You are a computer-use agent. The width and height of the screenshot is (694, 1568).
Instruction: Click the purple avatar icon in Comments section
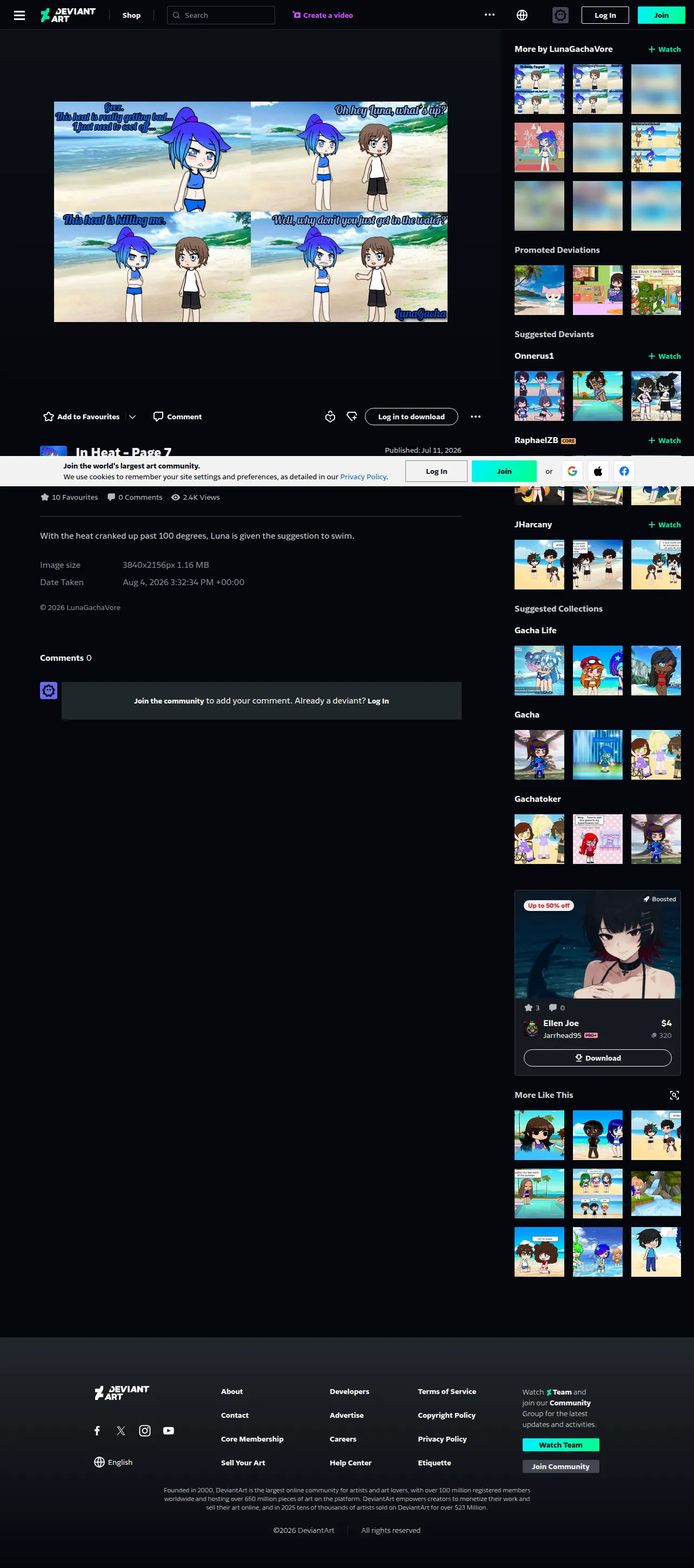coord(49,691)
